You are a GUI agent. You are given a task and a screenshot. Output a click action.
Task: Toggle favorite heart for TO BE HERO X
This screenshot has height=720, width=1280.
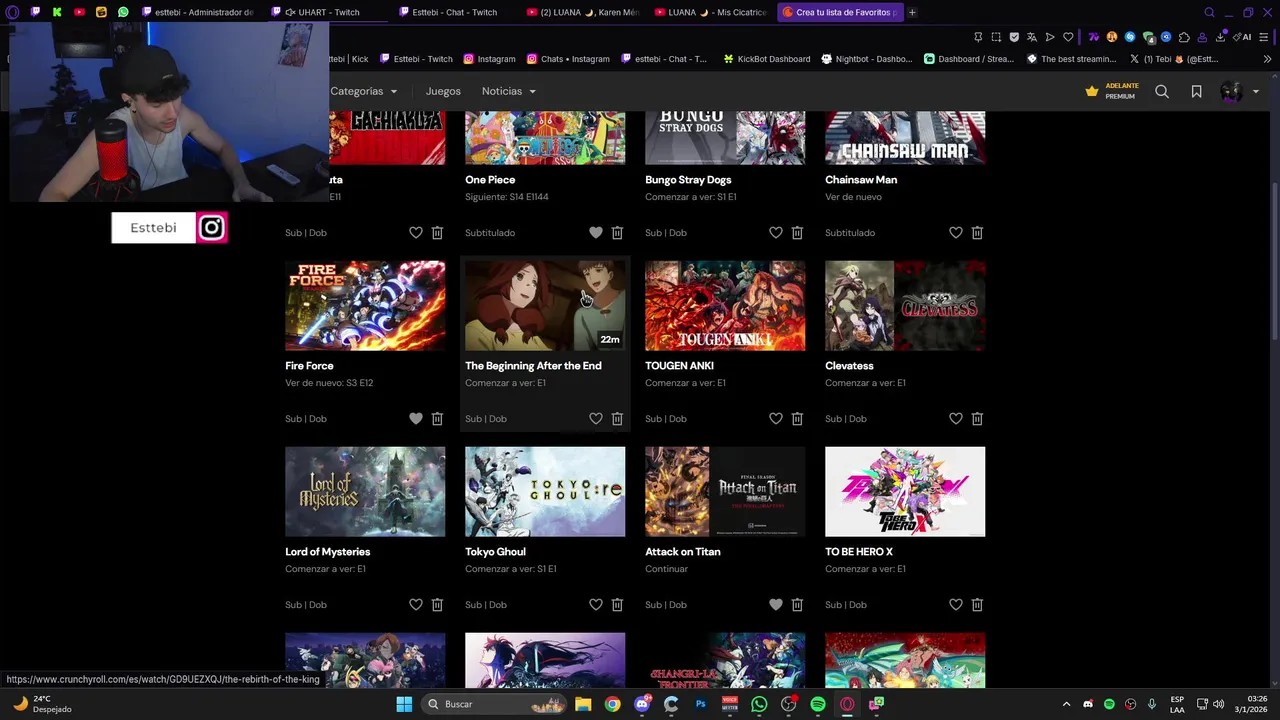click(x=956, y=605)
